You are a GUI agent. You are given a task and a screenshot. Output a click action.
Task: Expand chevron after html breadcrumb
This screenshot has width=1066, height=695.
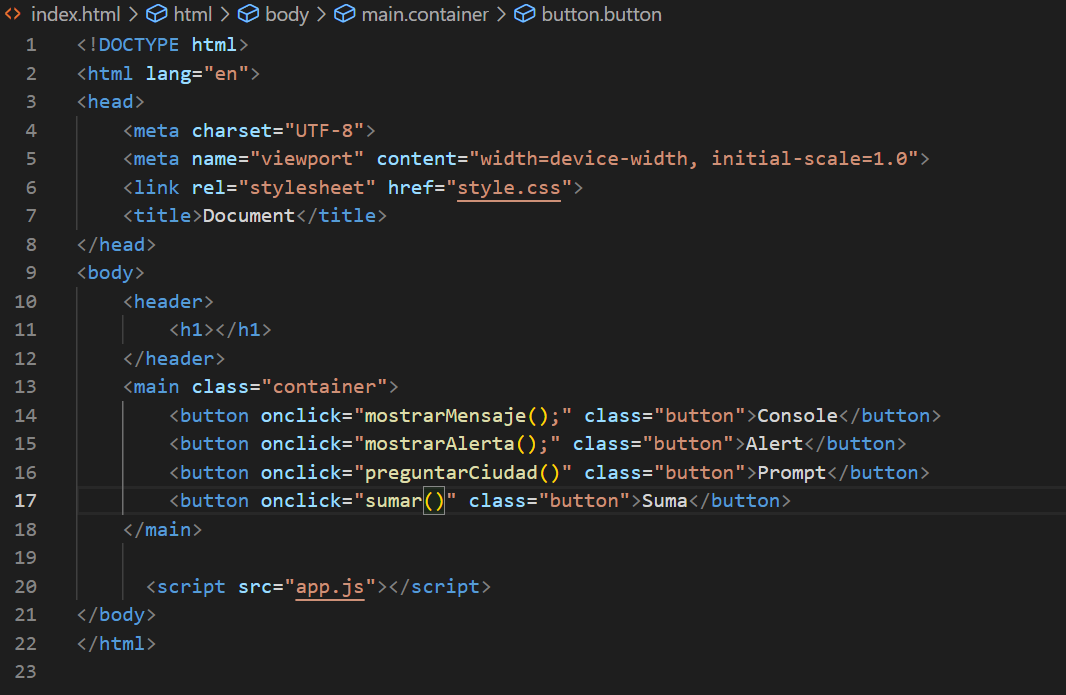click(224, 14)
